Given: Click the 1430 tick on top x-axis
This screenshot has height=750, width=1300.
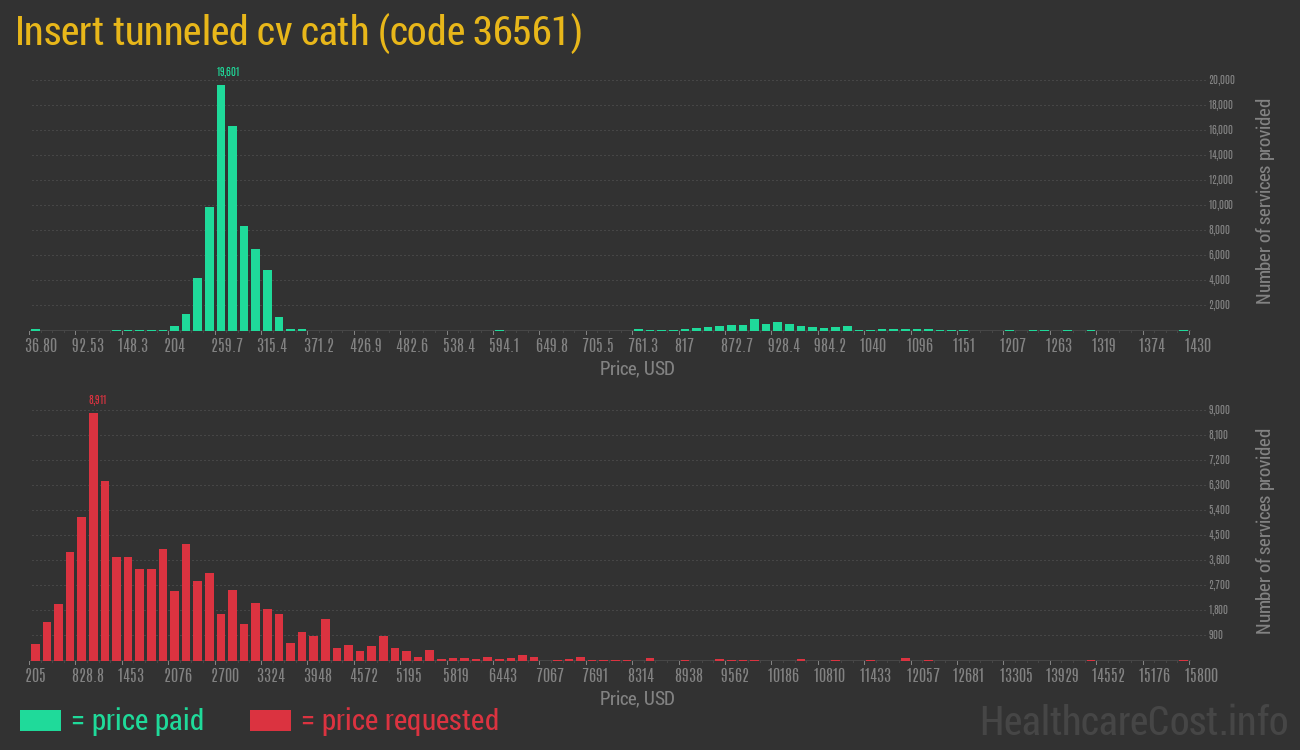Looking at the screenshot, I should [x=1198, y=346].
